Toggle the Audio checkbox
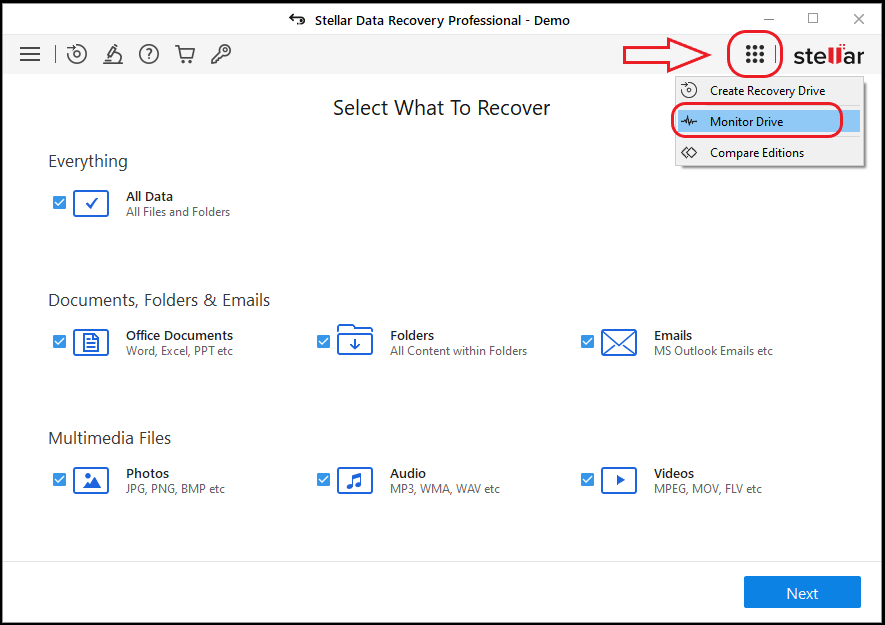This screenshot has width=885, height=625. (x=323, y=480)
